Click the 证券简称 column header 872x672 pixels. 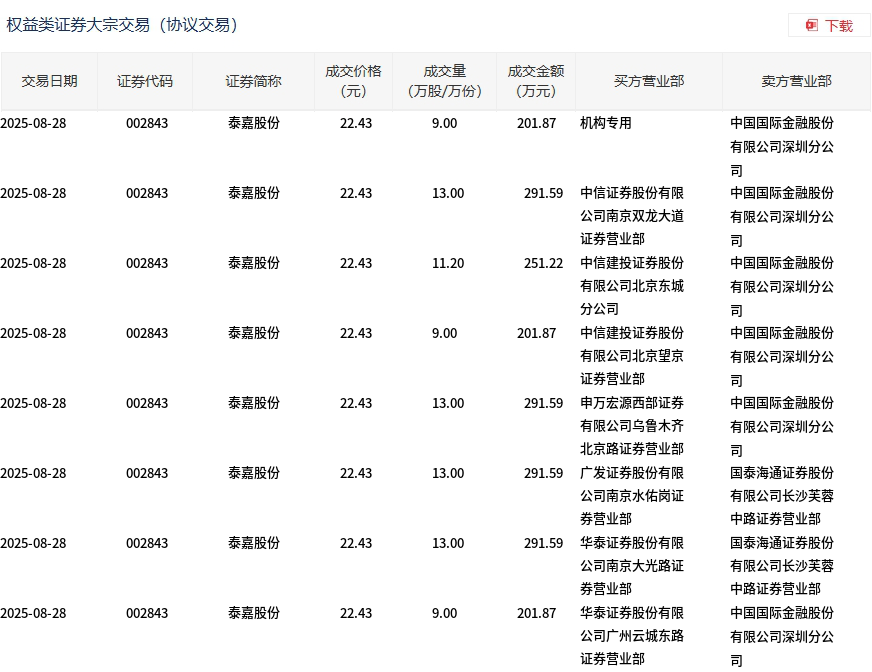click(254, 81)
